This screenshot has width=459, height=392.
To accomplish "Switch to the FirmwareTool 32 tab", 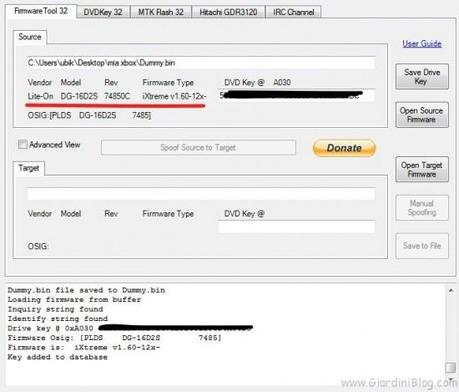I will [41, 11].
